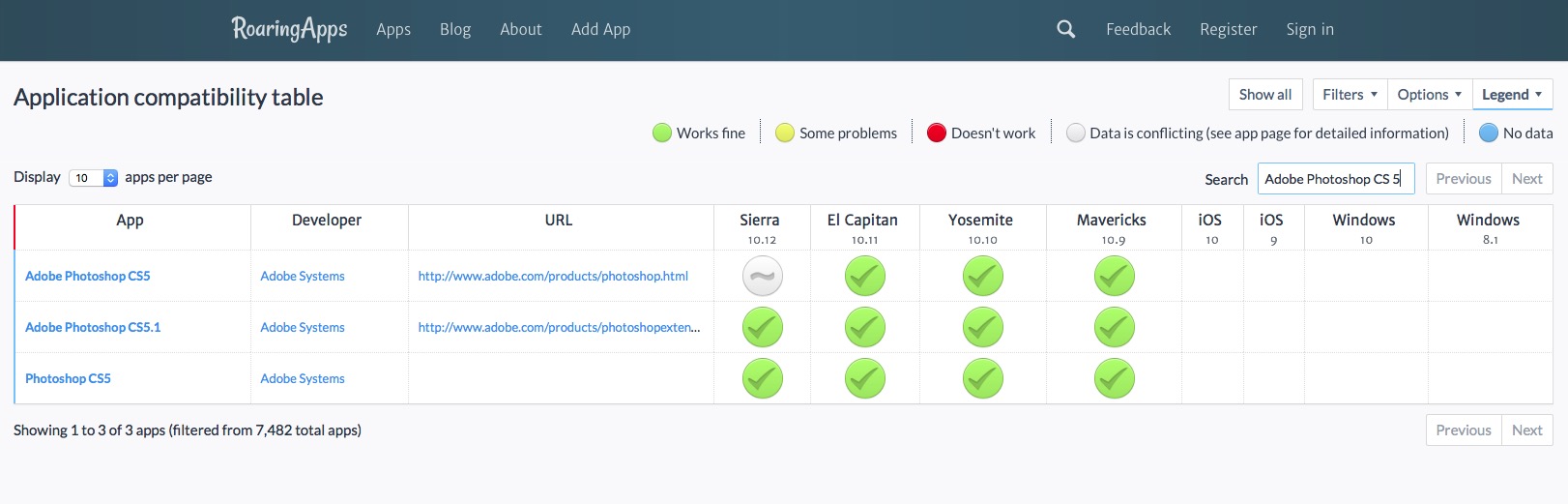
Task: Click the grey conflicting data legend dot
Action: 1076,133
